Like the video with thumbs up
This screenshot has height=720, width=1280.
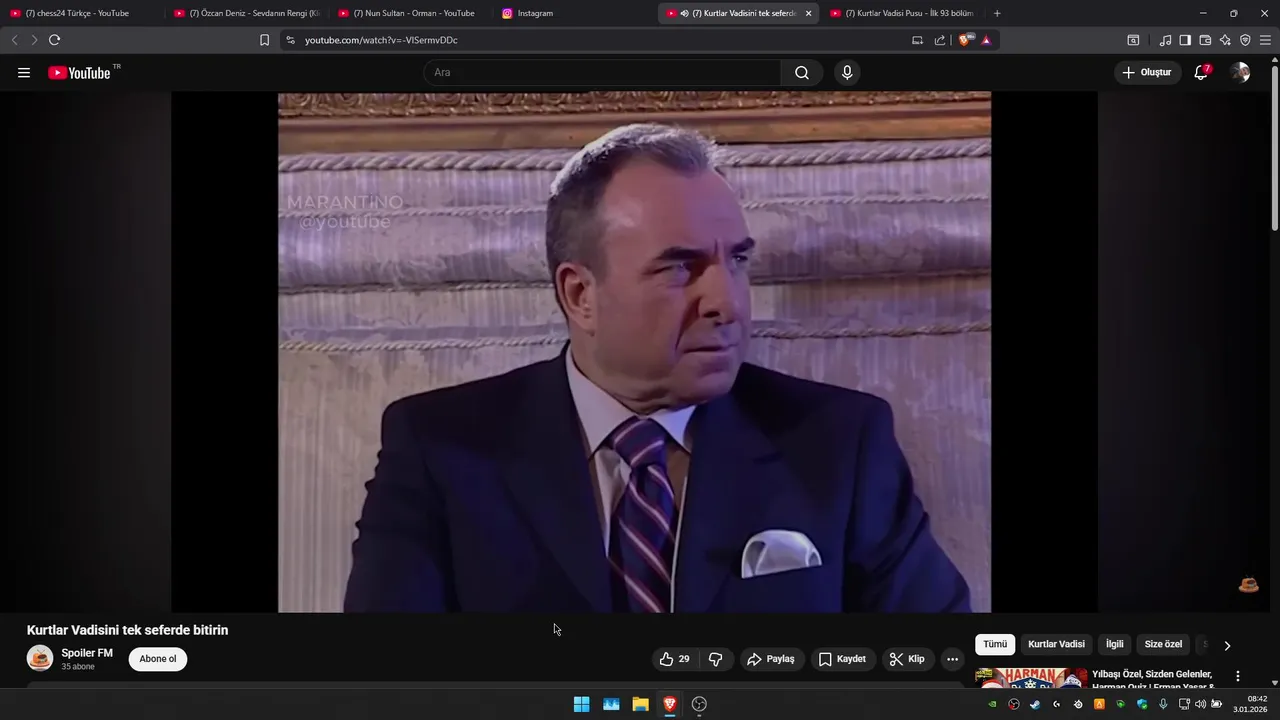tap(674, 659)
